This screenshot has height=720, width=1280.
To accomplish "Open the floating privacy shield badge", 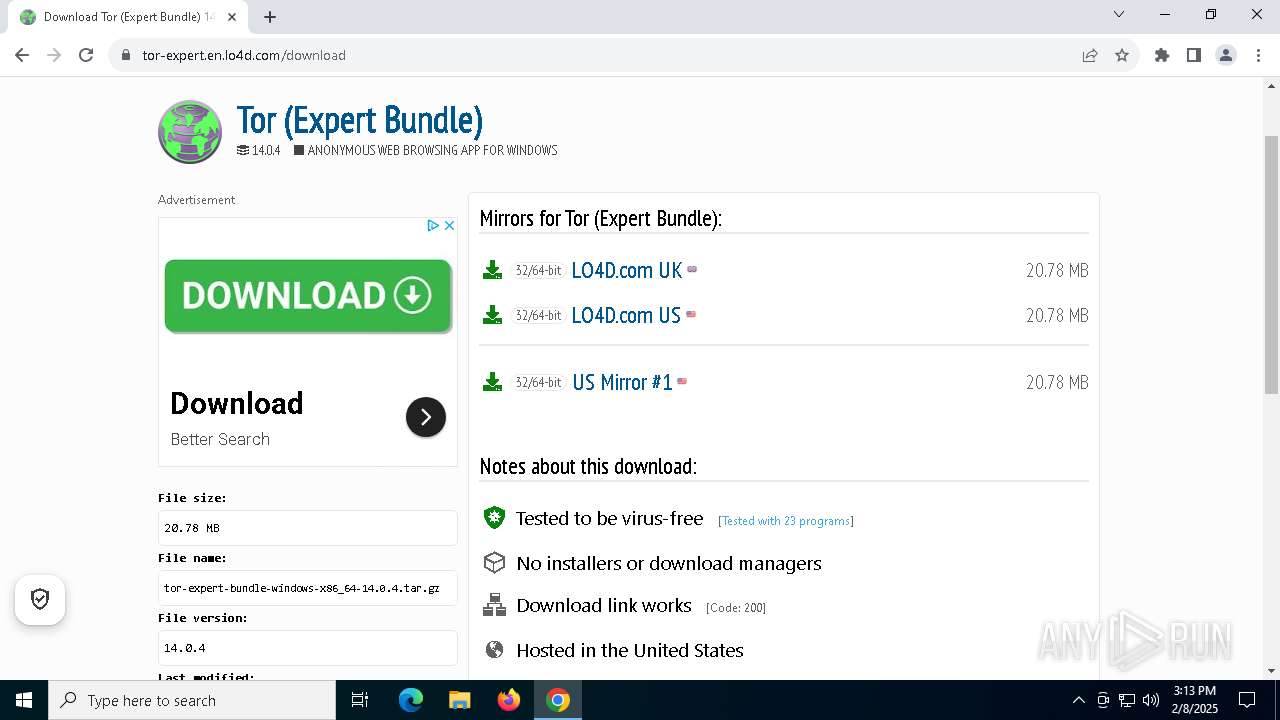I will click(x=40, y=599).
